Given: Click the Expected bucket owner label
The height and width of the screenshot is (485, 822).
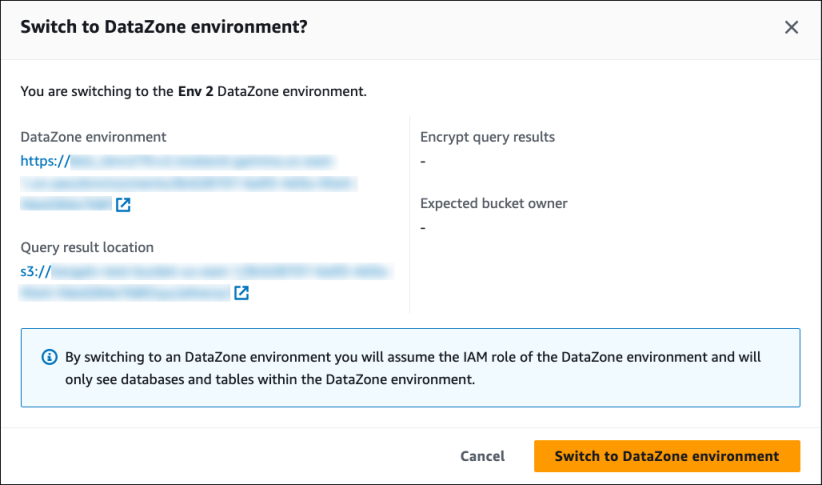Looking at the screenshot, I should [x=493, y=203].
